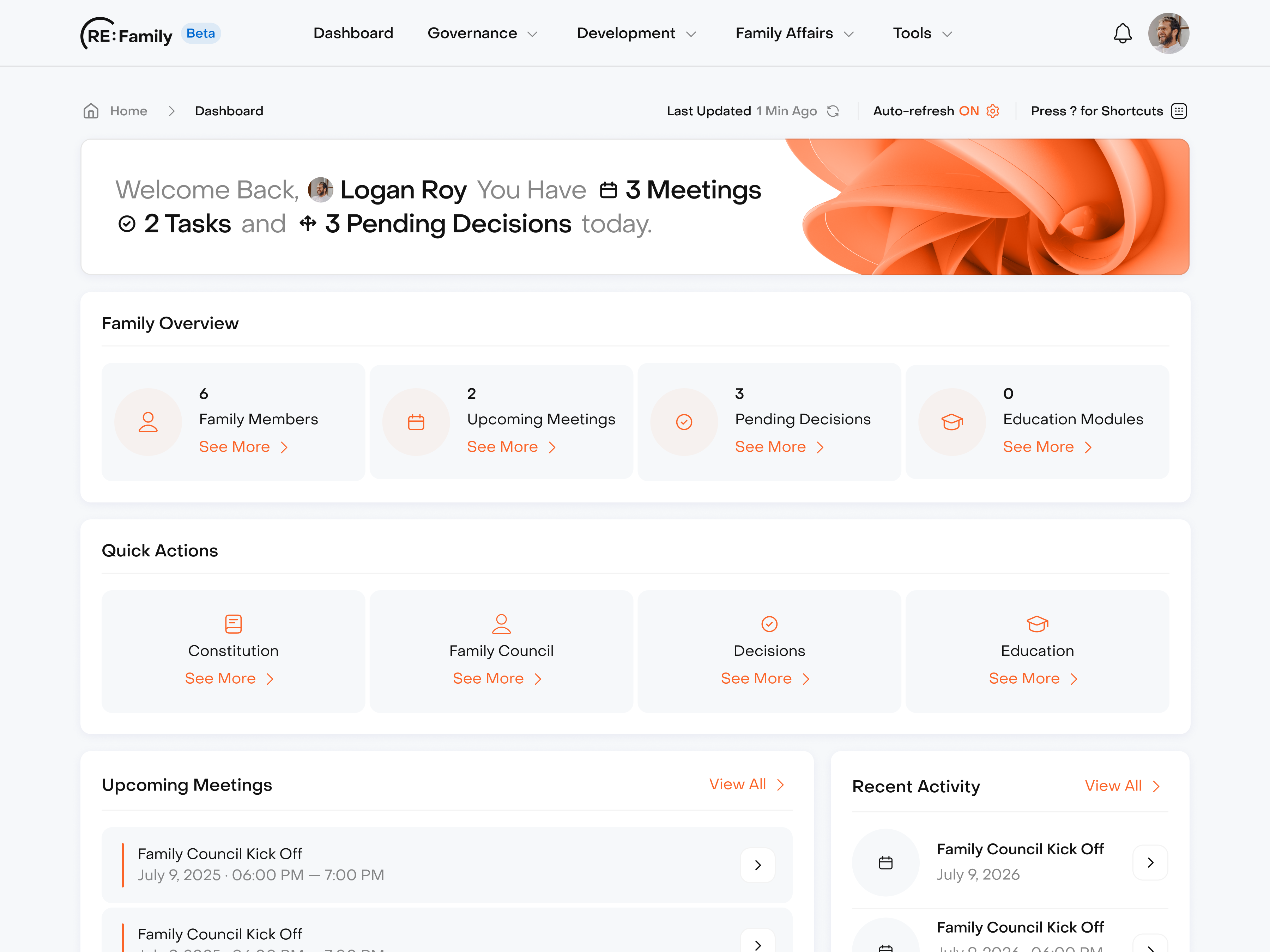Screen dimensions: 1270x952
Task: Toggle Auto-refresh ON setting
Action: pyautogui.click(x=969, y=111)
